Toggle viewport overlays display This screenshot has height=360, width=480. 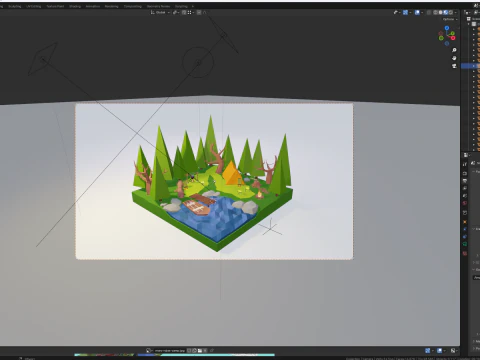[417, 12]
